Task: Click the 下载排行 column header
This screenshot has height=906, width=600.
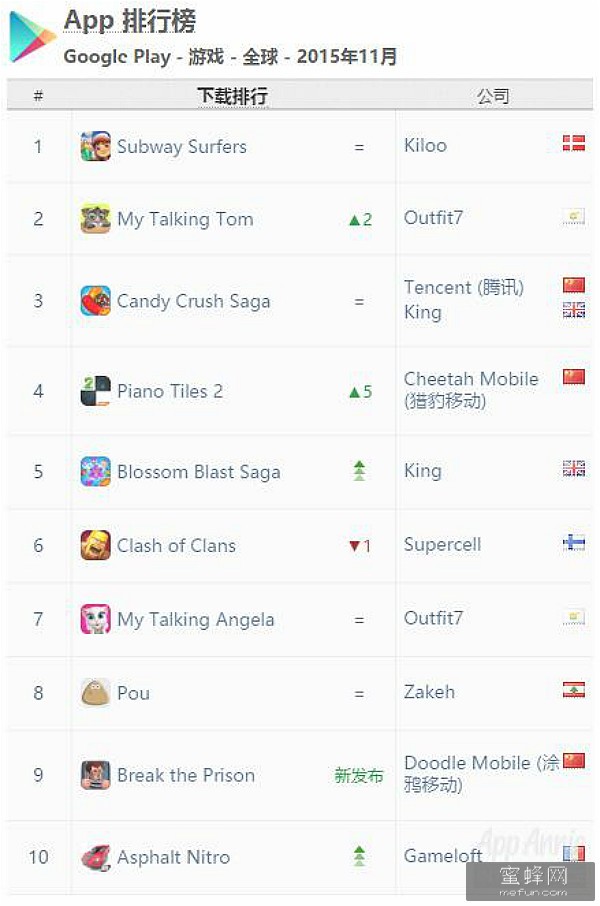Action: [x=232, y=96]
